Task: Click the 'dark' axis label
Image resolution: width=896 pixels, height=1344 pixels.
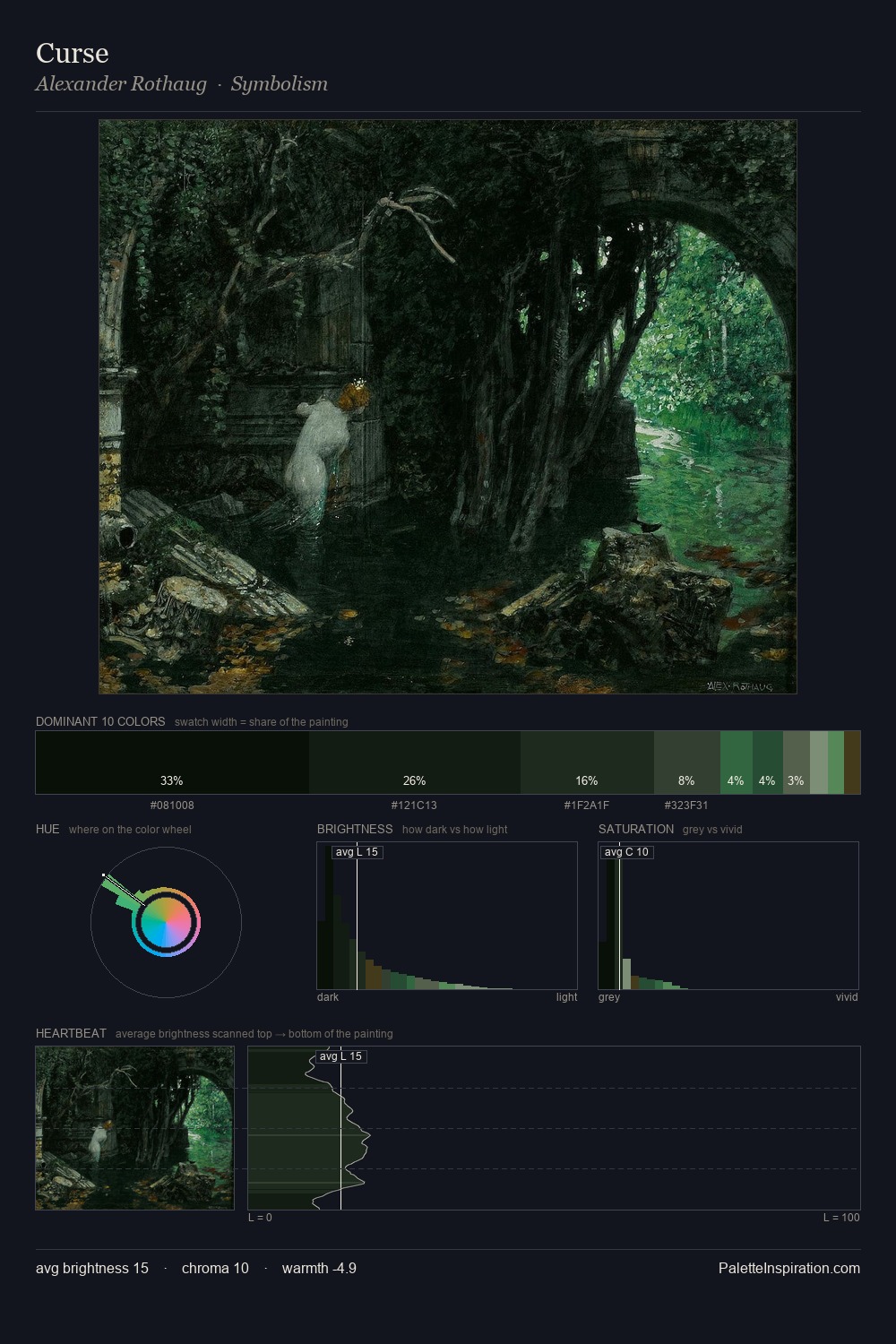Action: 328,997
